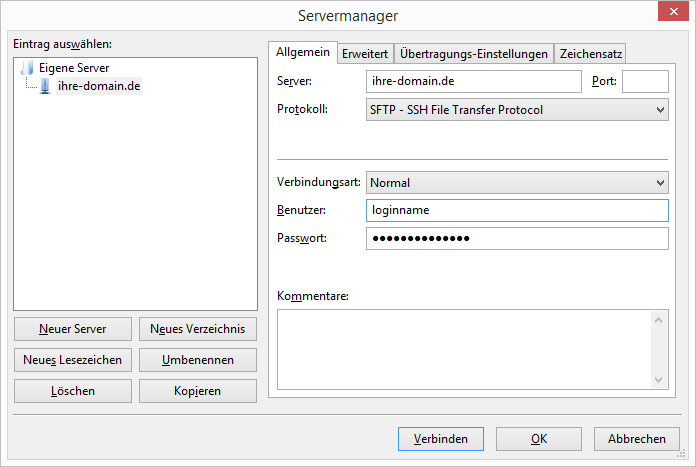The height and width of the screenshot is (467, 696).
Task: Open the Protokoll dropdown
Action: coord(517,110)
